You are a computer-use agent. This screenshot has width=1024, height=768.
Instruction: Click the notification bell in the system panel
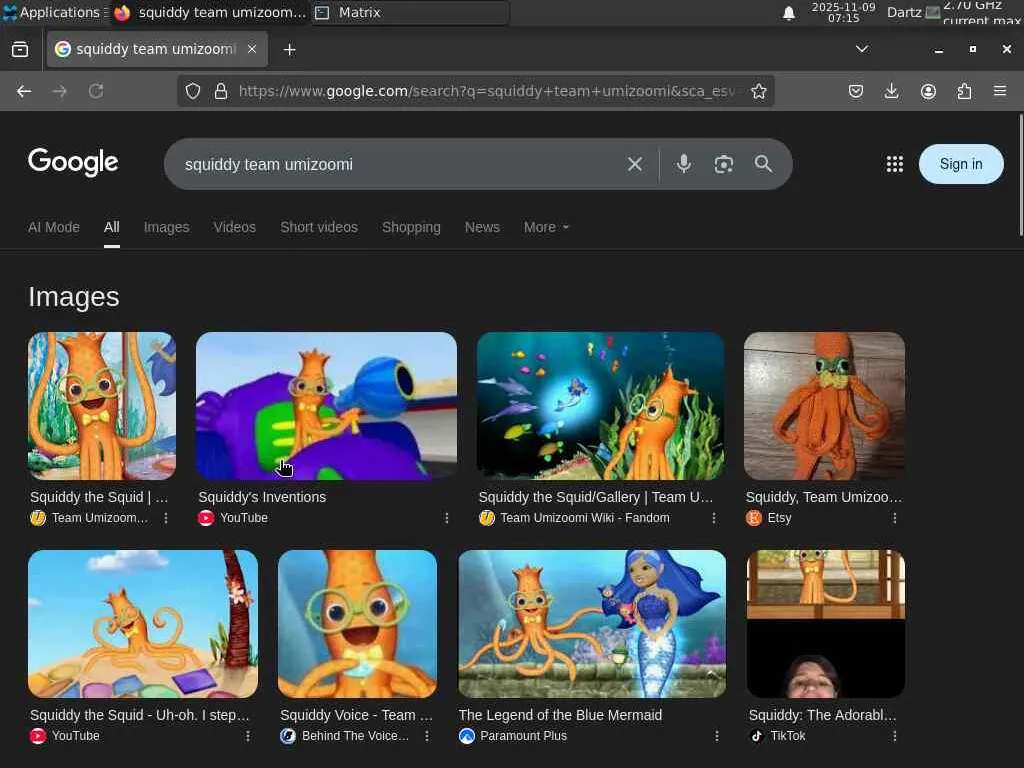(789, 13)
